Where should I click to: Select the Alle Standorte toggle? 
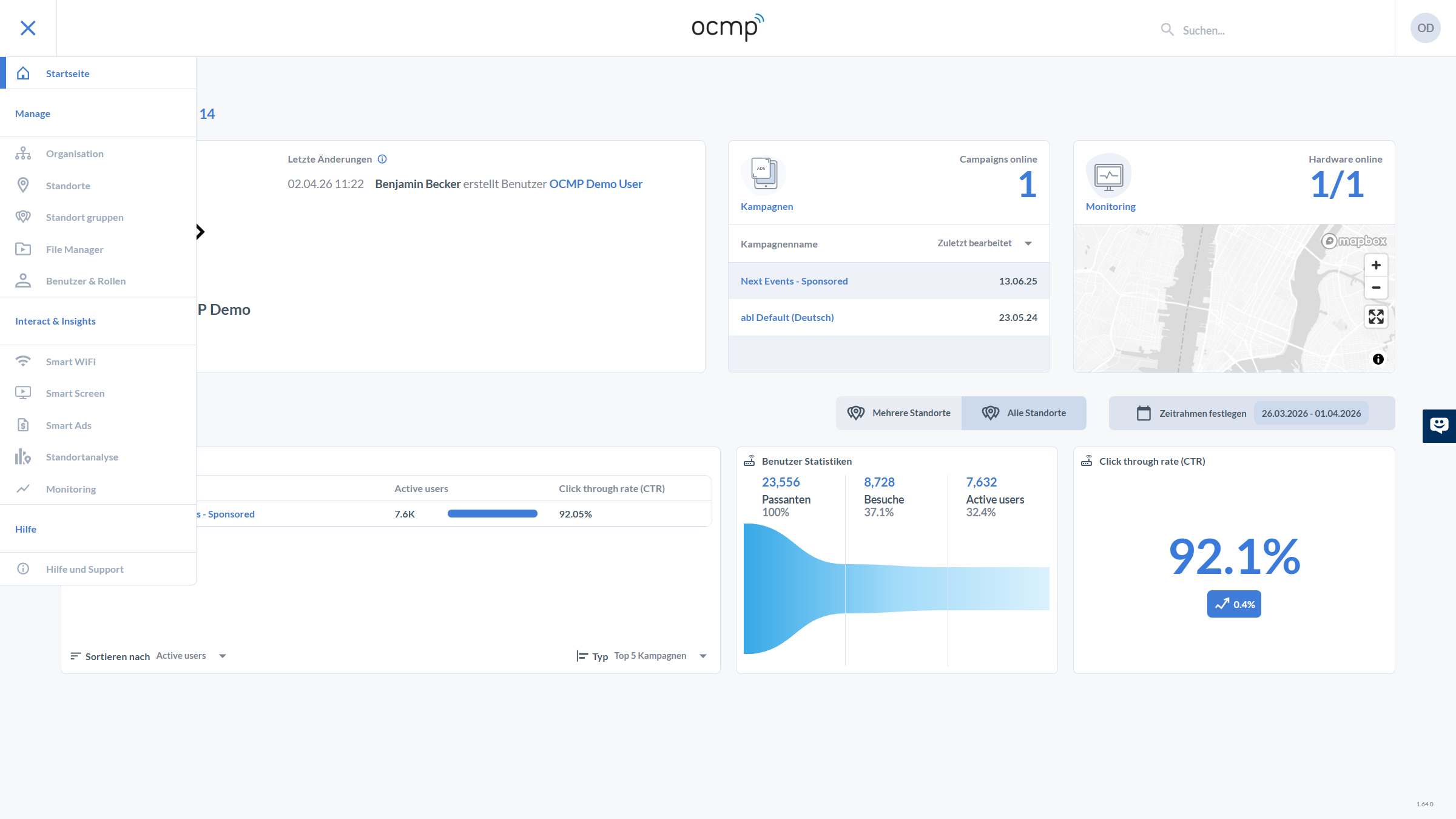tap(1024, 413)
